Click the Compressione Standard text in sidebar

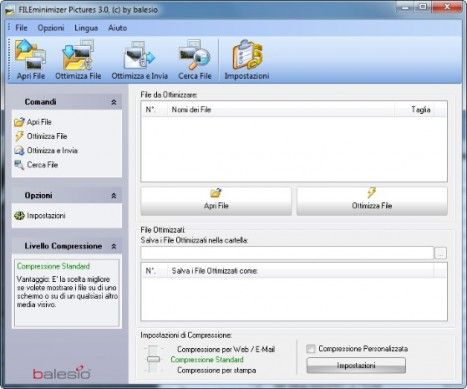(x=53, y=266)
